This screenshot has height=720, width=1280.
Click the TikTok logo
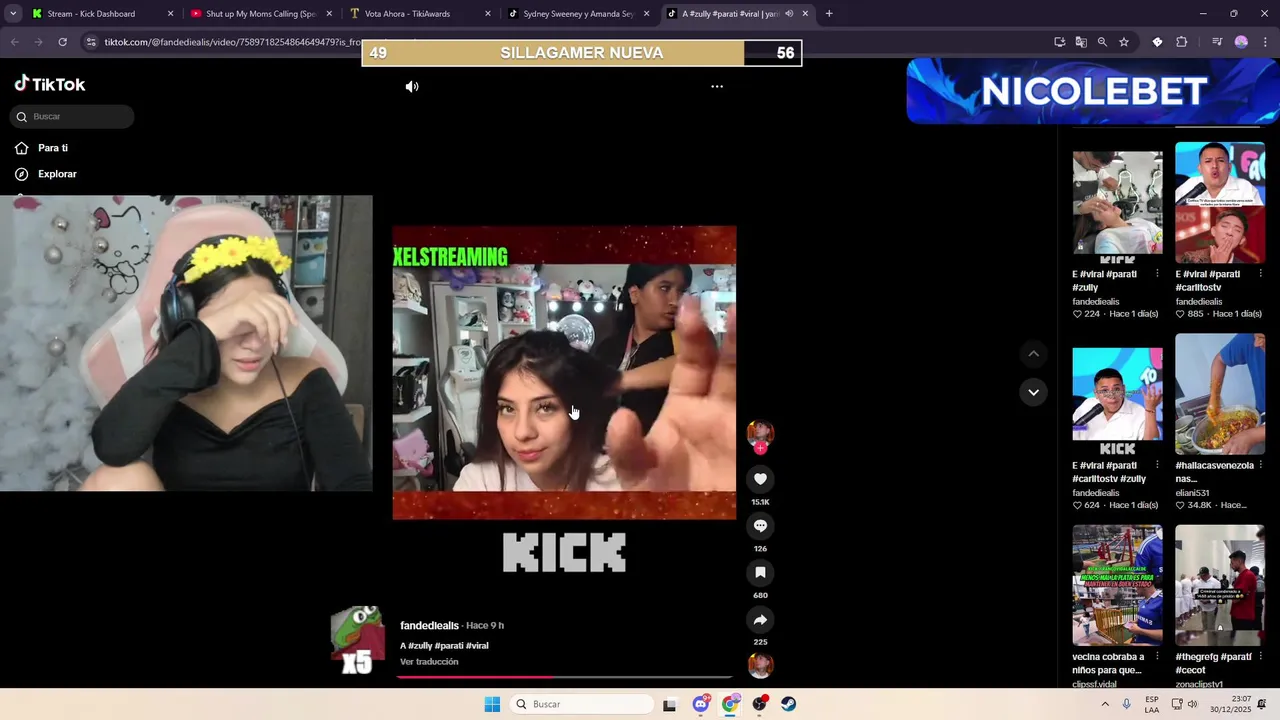pos(50,84)
